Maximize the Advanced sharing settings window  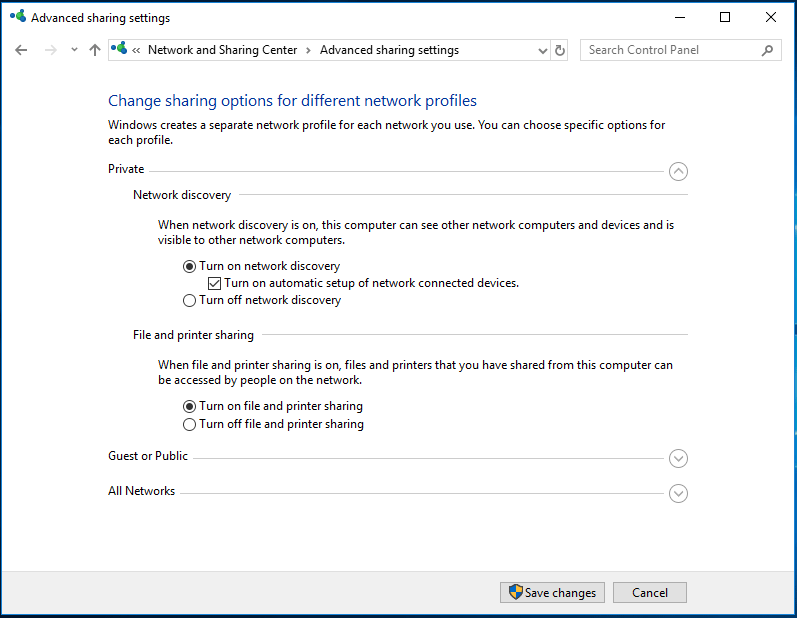[x=725, y=17]
